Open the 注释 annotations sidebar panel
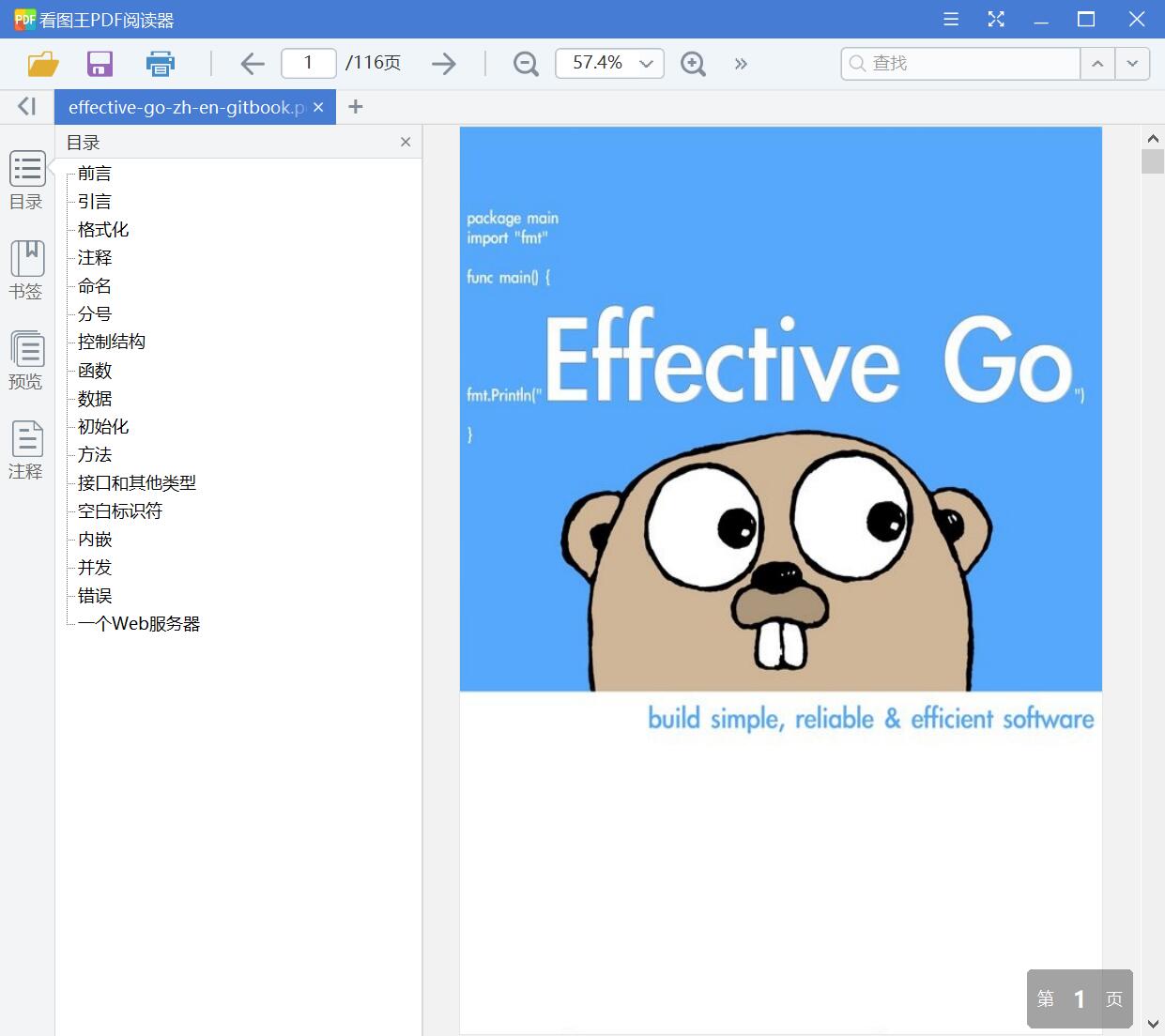 27,450
